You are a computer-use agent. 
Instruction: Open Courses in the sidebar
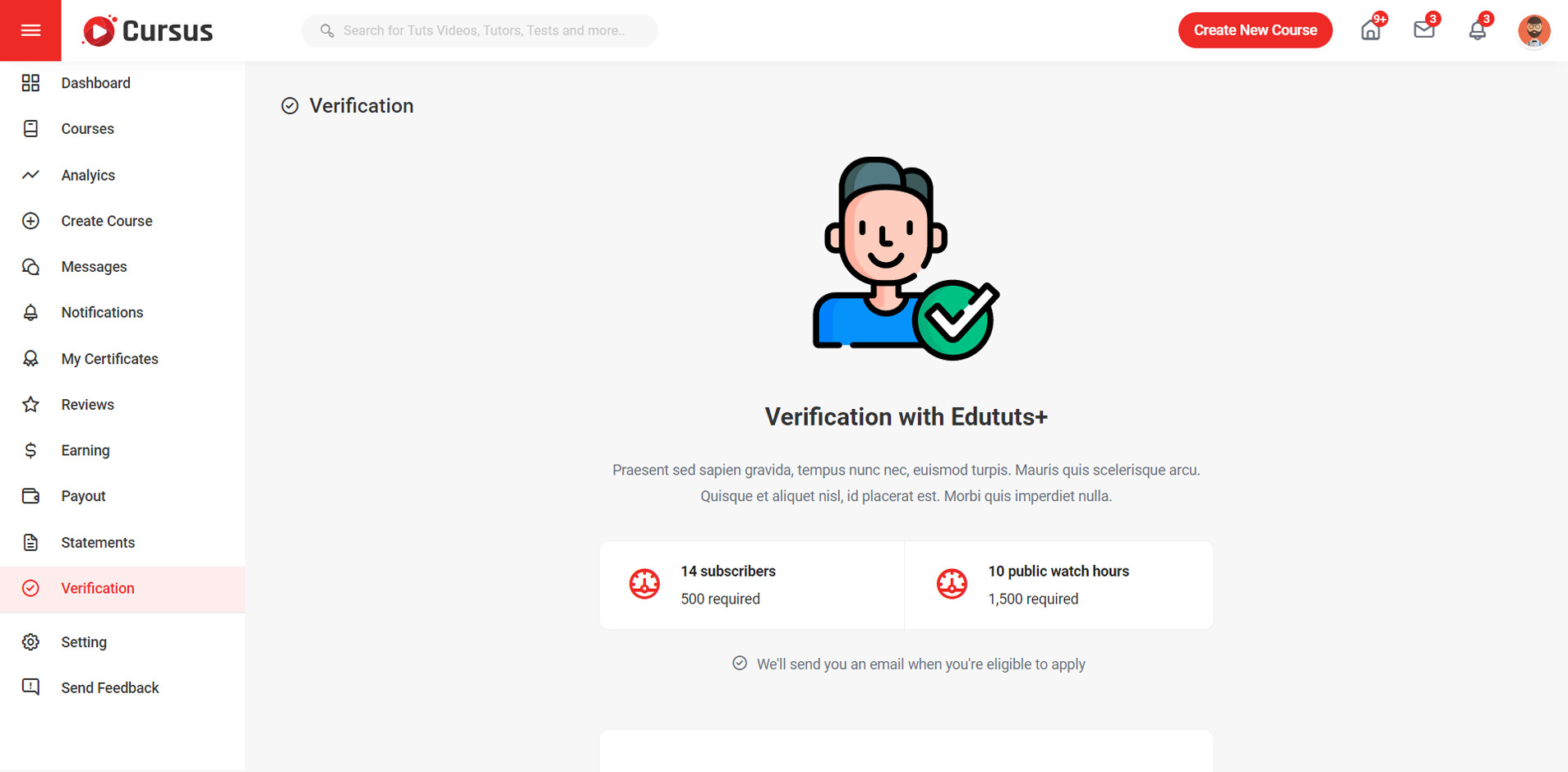[87, 129]
